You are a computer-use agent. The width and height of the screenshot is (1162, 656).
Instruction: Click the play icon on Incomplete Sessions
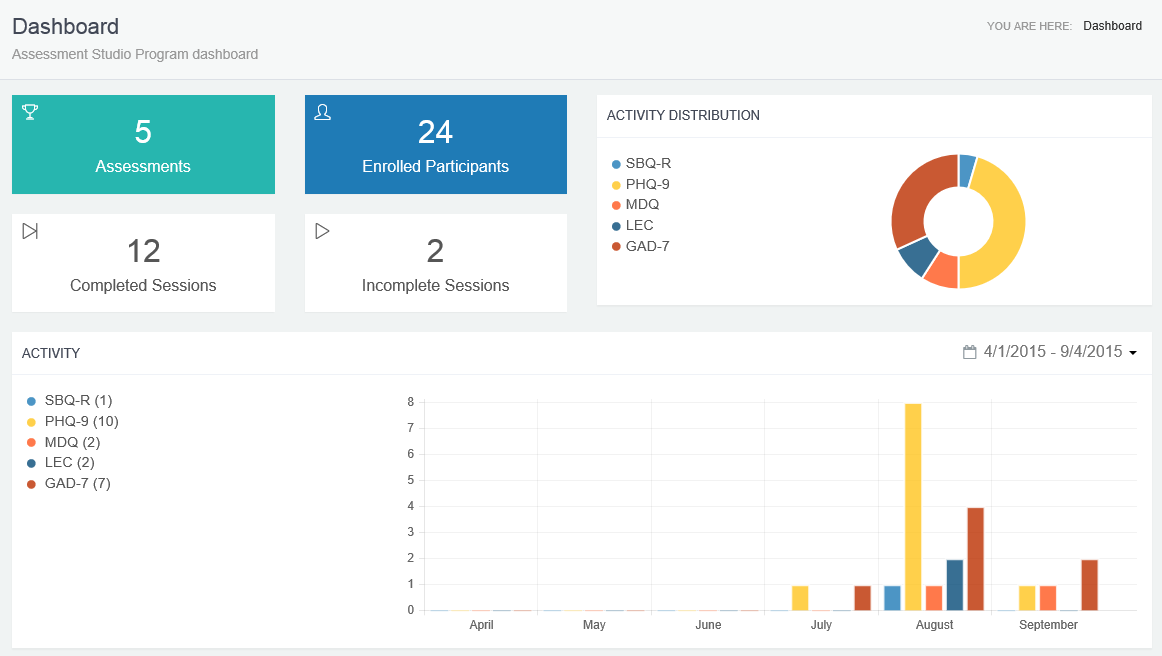322,231
